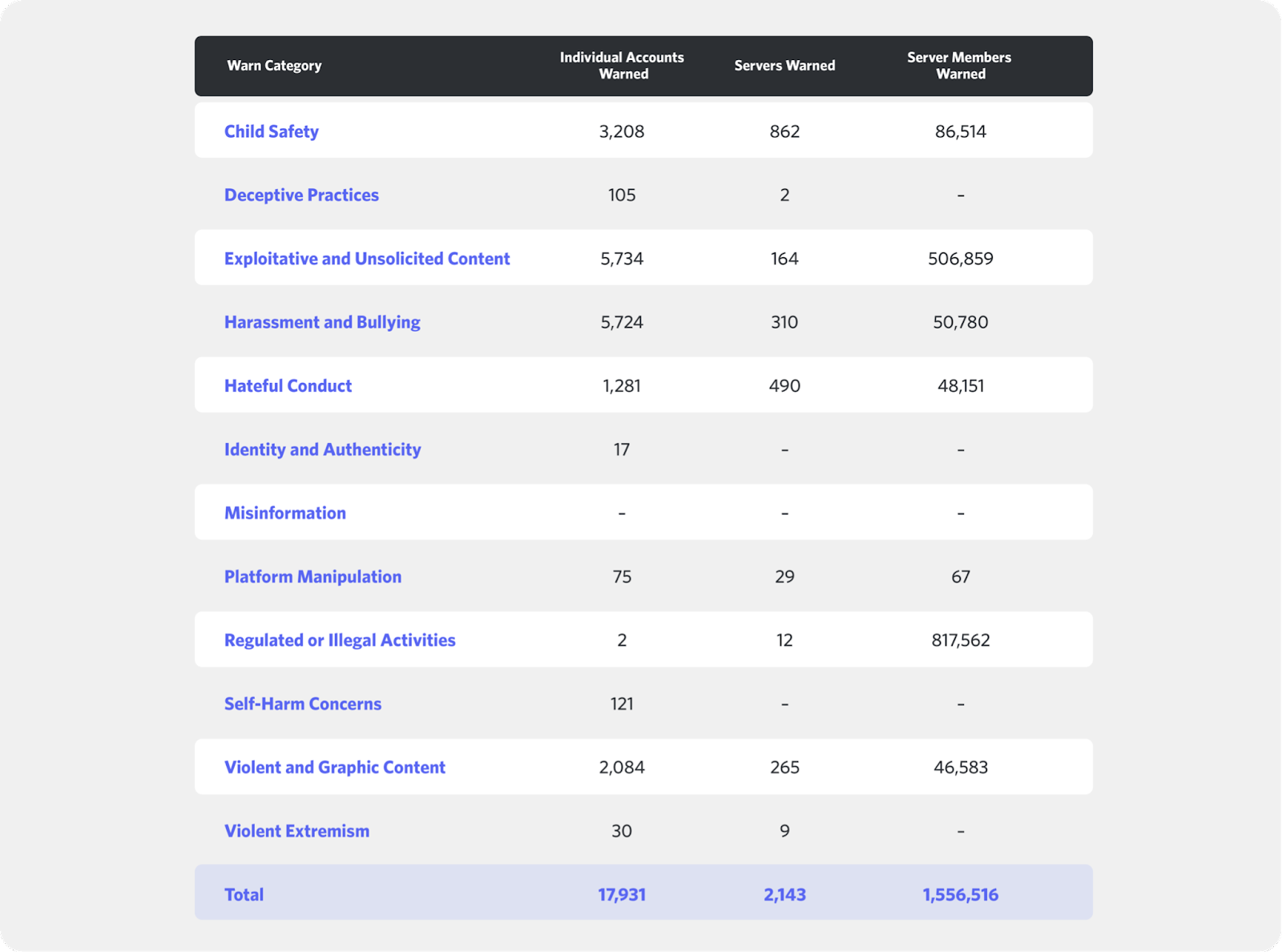Select Regulated Activities members value 817,562
The image size is (1282, 952).
tap(961, 640)
